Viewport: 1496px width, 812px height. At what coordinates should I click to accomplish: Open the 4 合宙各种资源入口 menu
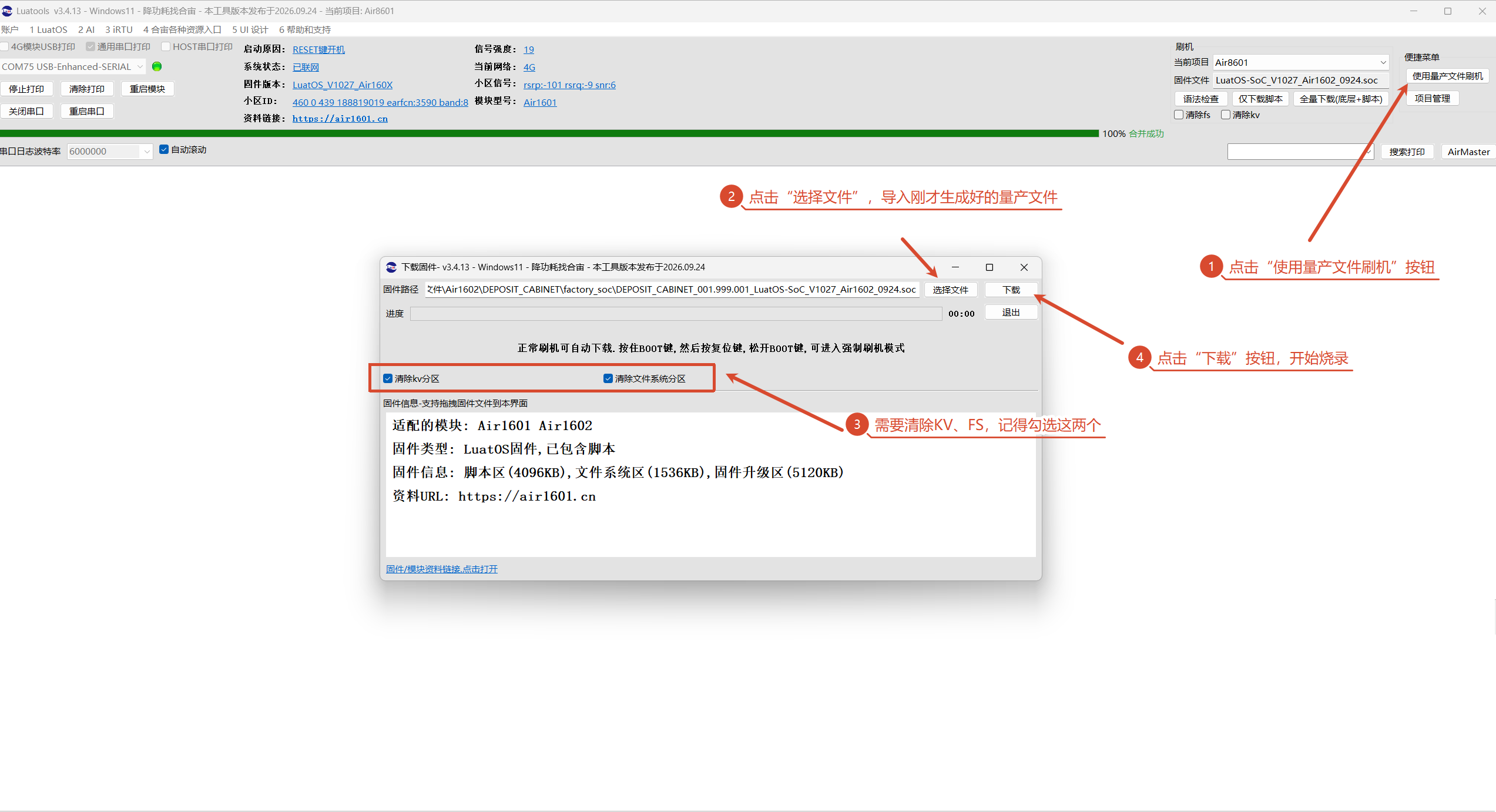click(182, 29)
